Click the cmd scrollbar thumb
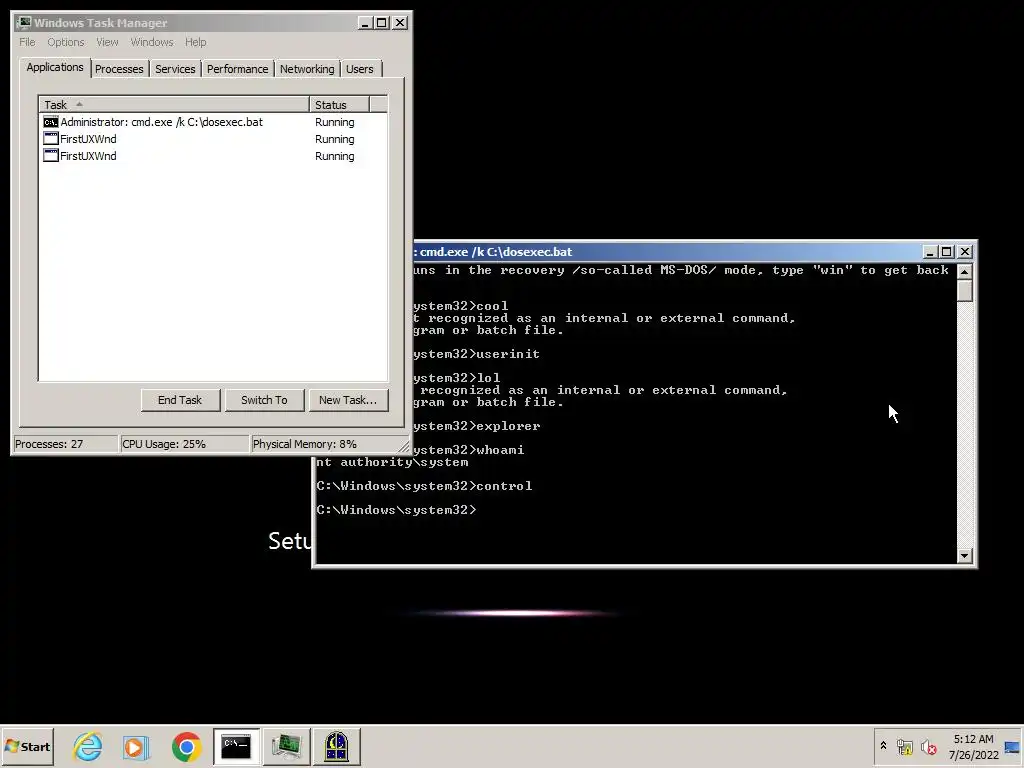Image resolution: width=1024 pixels, height=768 pixels. pyautogui.click(x=965, y=290)
